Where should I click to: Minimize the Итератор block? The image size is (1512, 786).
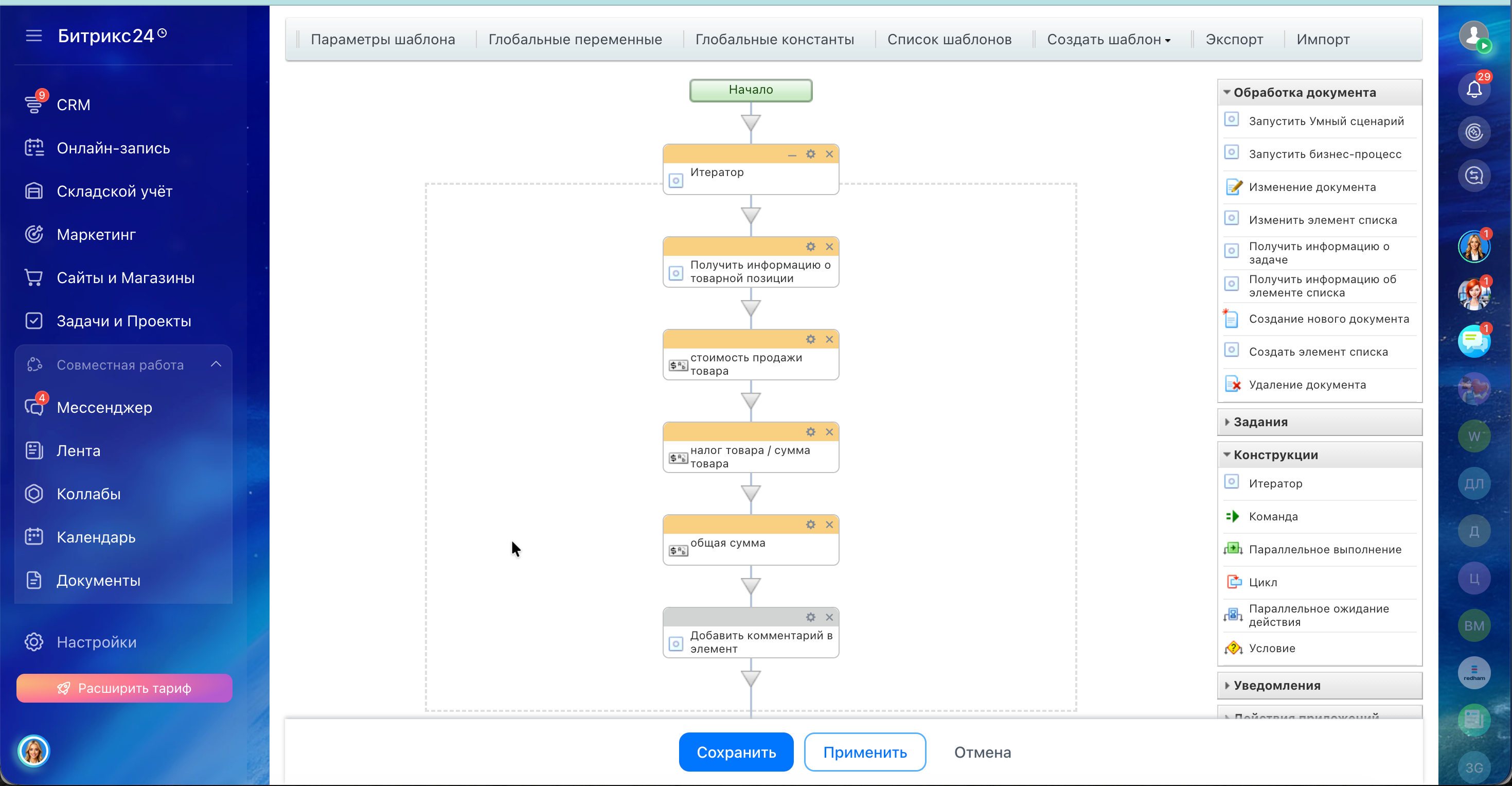pos(792,154)
